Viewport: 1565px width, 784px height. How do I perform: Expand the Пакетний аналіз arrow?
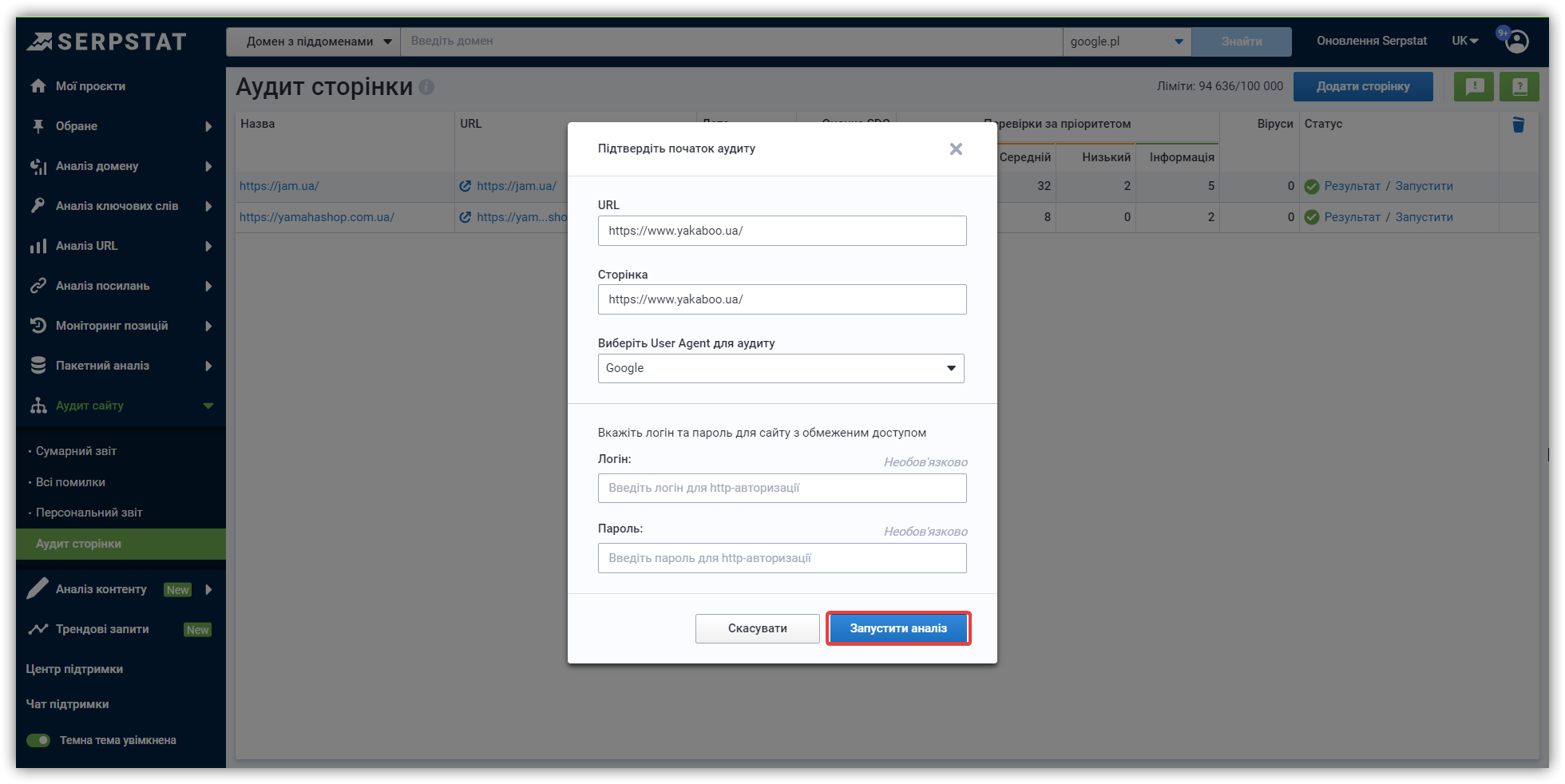(x=208, y=366)
